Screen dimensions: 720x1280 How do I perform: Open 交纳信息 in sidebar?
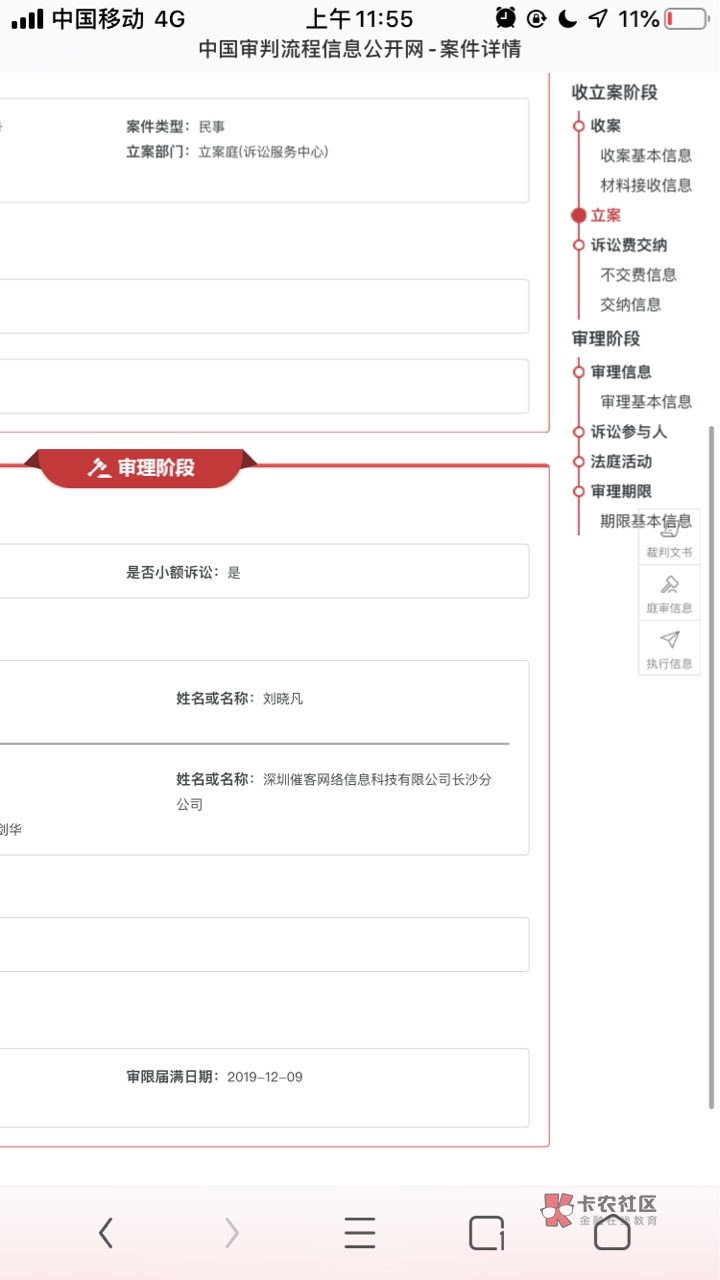pyautogui.click(x=630, y=305)
